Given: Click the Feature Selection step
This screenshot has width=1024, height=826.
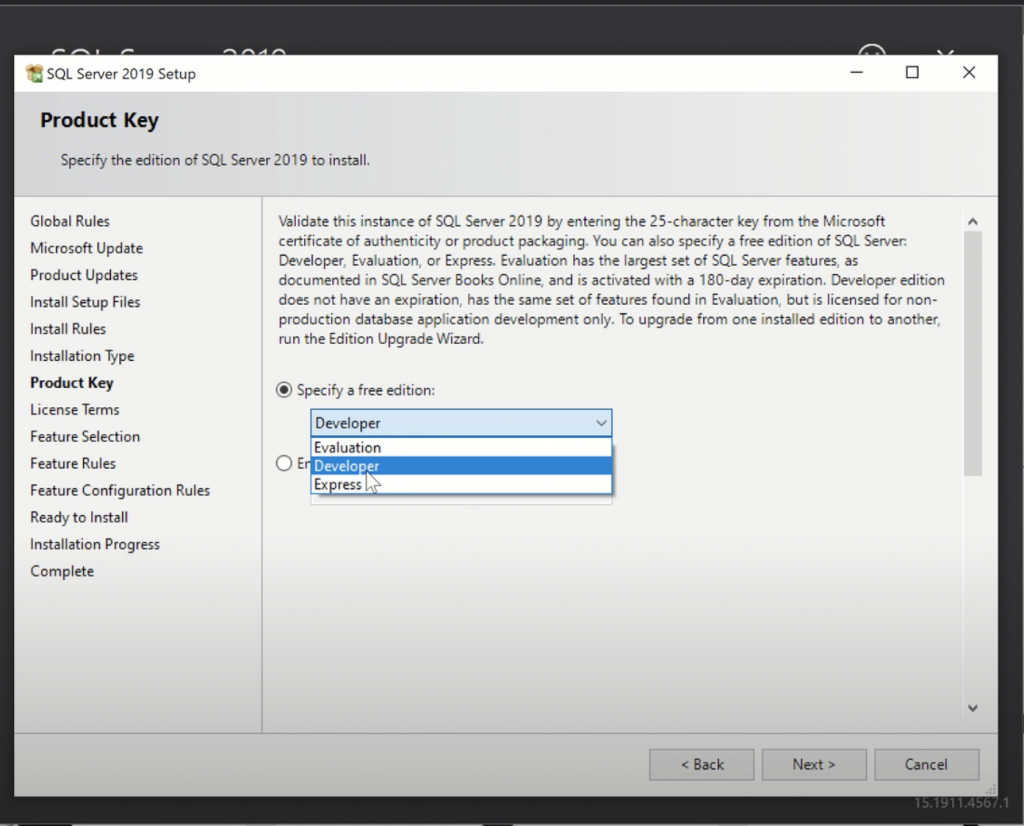Looking at the screenshot, I should point(85,436).
